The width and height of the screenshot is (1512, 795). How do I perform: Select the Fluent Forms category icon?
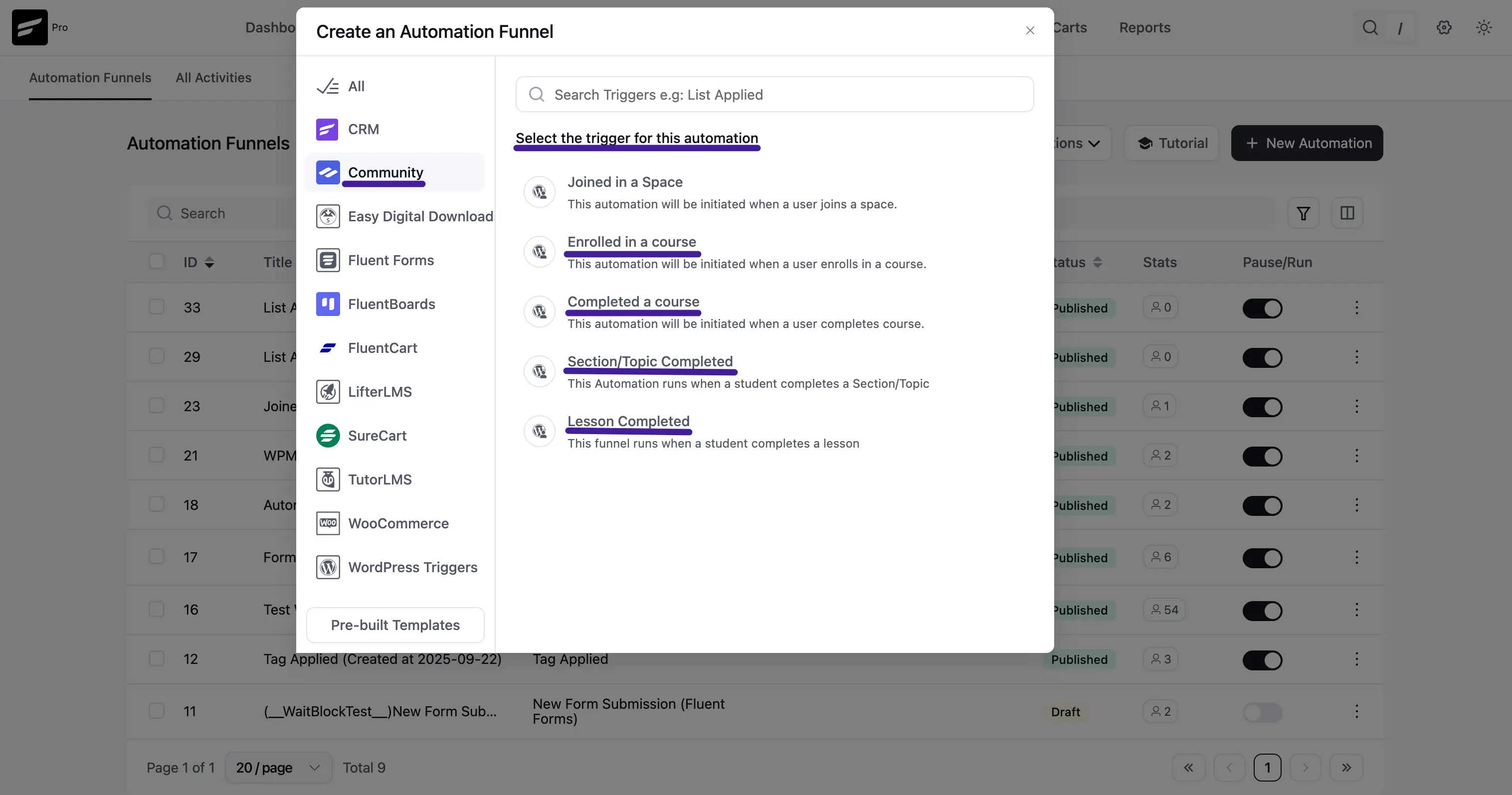tap(328, 260)
